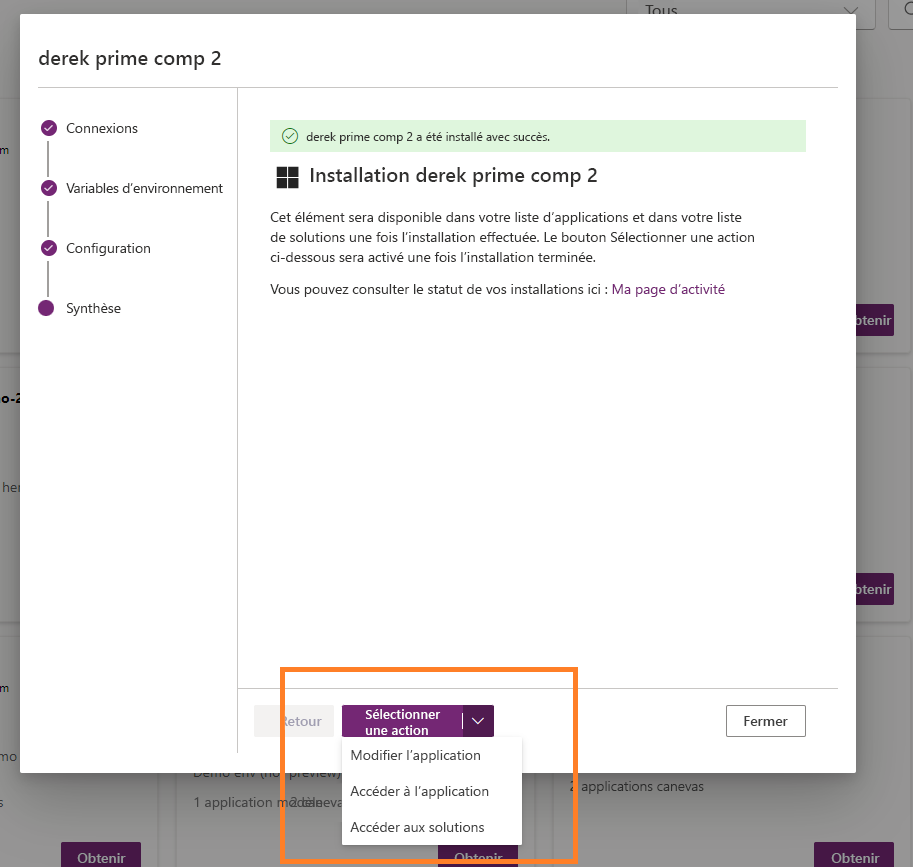913x867 pixels.
Task: Choose Modifier l'application from the menu
Action: [413, 755]
